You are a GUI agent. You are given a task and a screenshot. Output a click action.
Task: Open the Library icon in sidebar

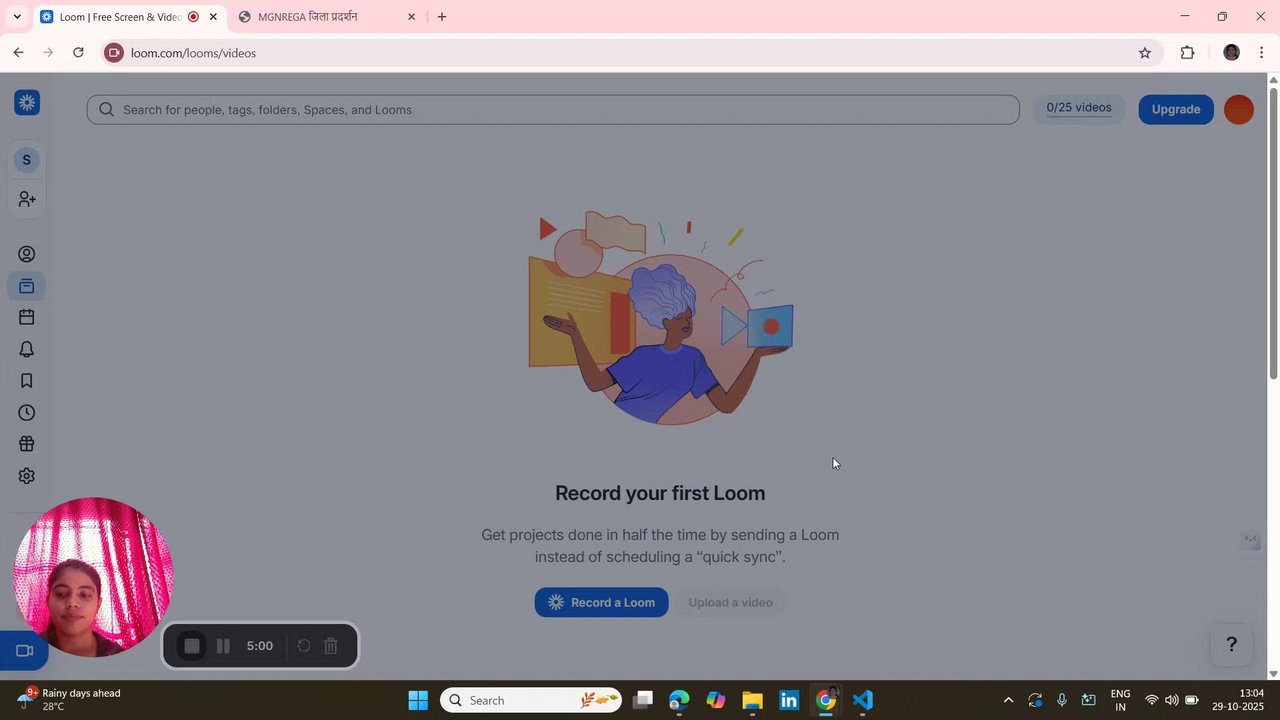pos(27,286)
